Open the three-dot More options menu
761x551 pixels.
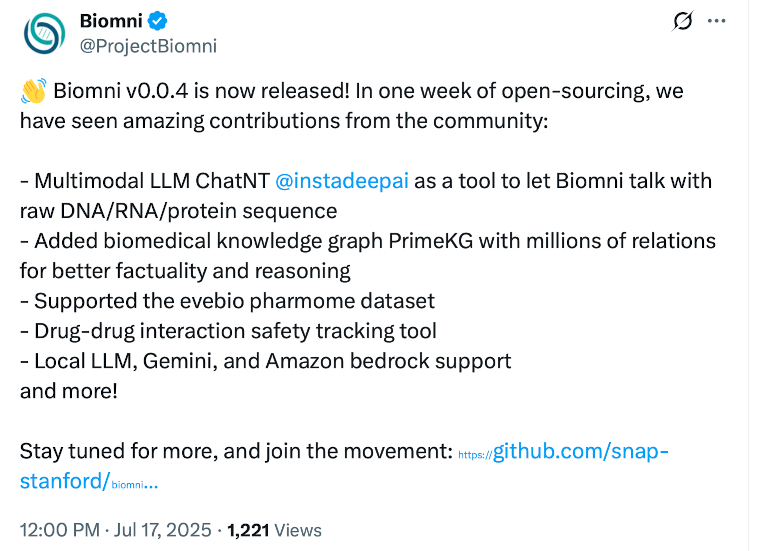pyautogui.click(x=717, y=22)
